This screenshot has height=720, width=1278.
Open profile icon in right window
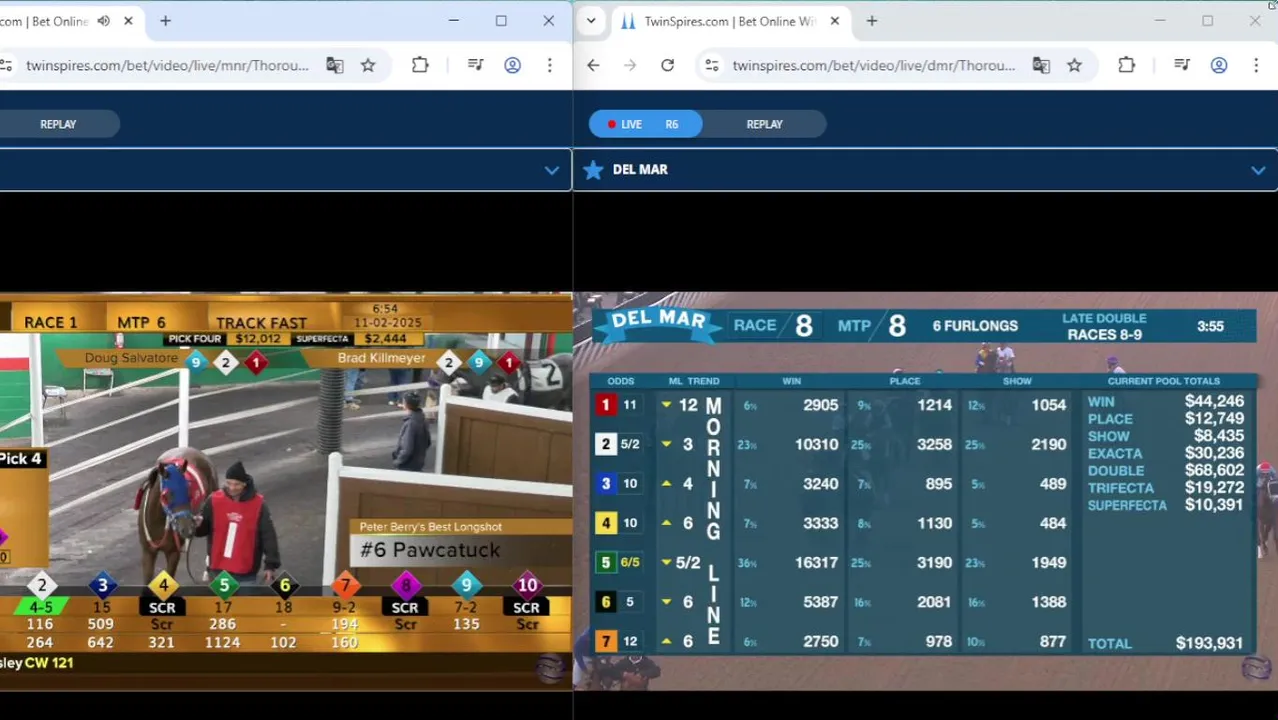tap(1219, 65)
